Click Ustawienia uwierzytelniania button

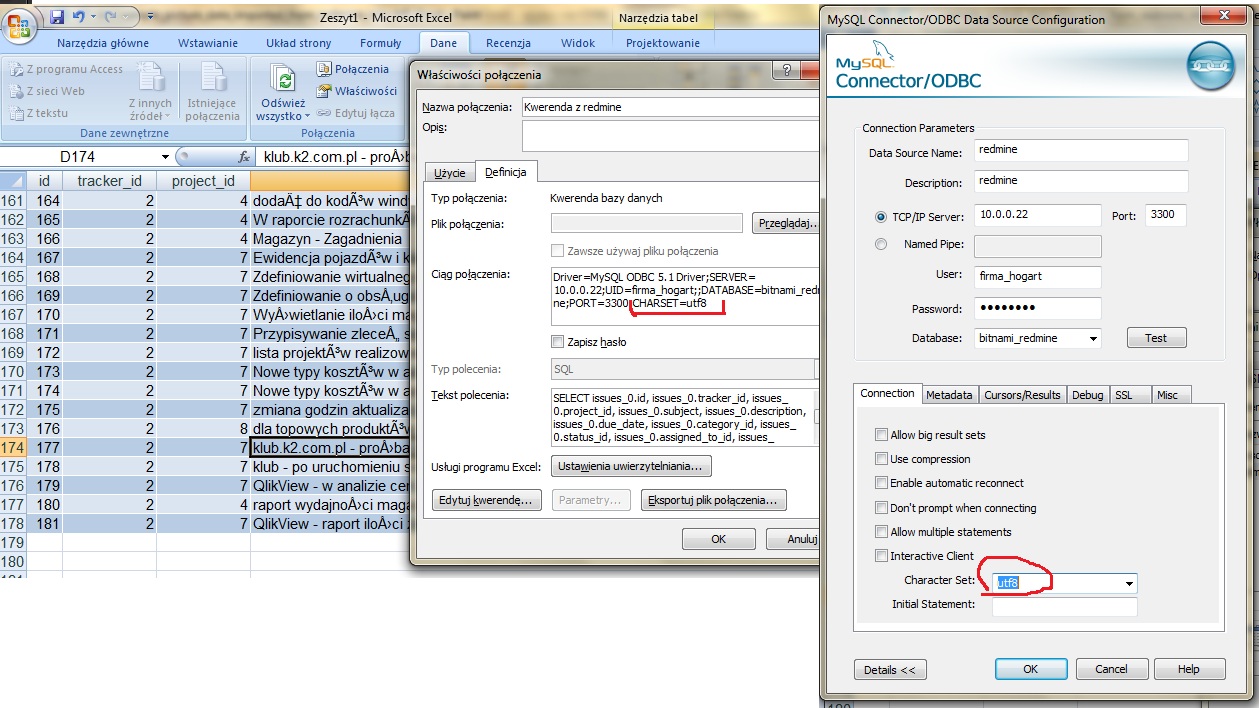631,466
